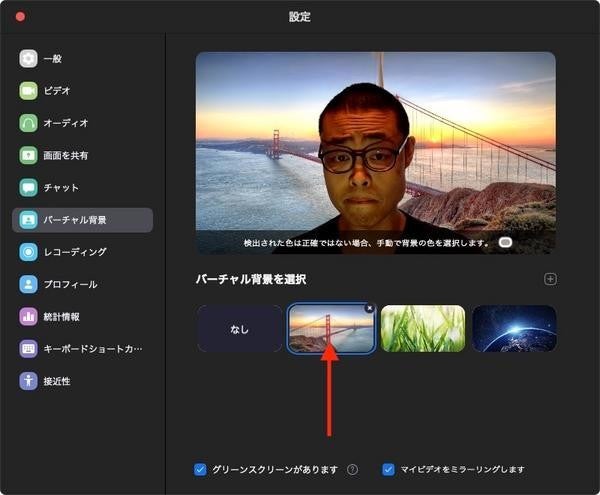Select なし background option
Screen dimensions: 600x495
(240, 329)
